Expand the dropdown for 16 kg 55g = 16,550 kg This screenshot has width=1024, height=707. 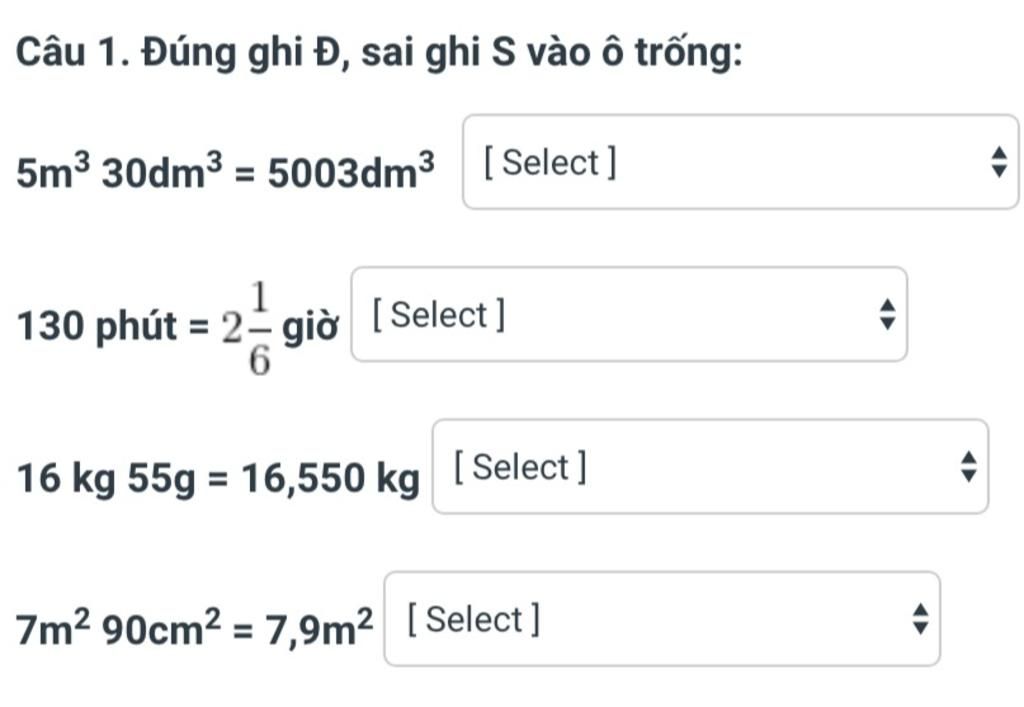[711, 466]
